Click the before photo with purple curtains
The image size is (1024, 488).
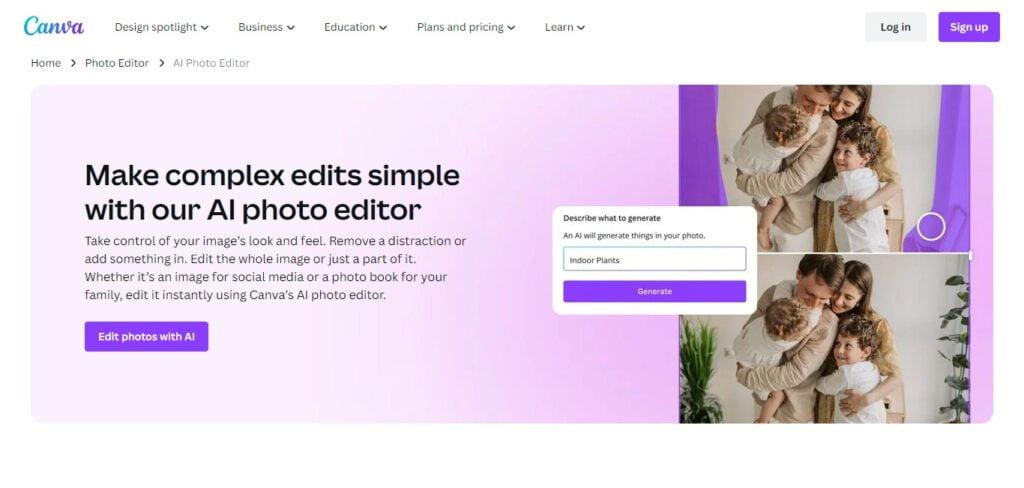pyautogui.click(x=824, y=168)
